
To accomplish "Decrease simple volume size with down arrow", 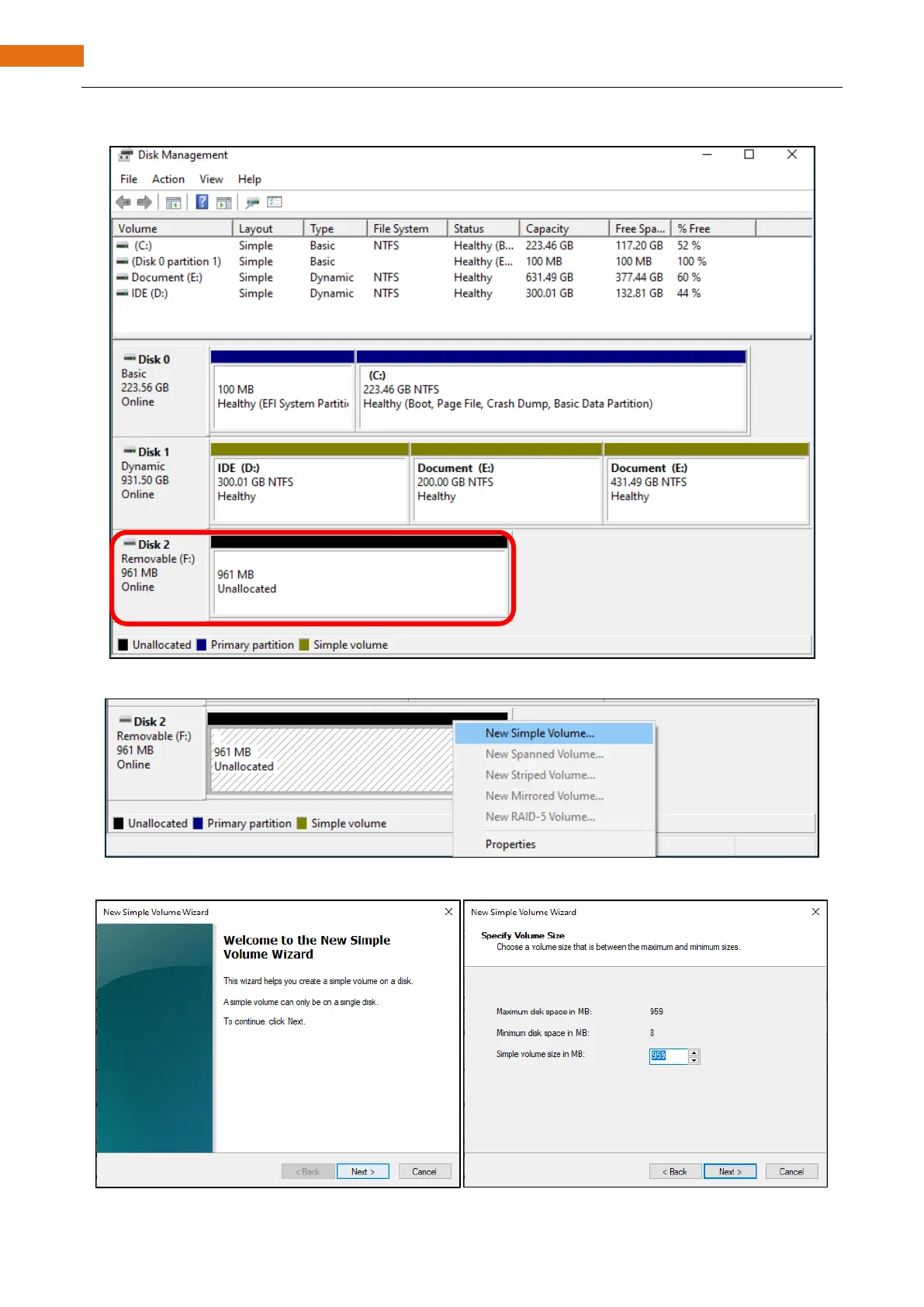I will tap(694, 1060).
